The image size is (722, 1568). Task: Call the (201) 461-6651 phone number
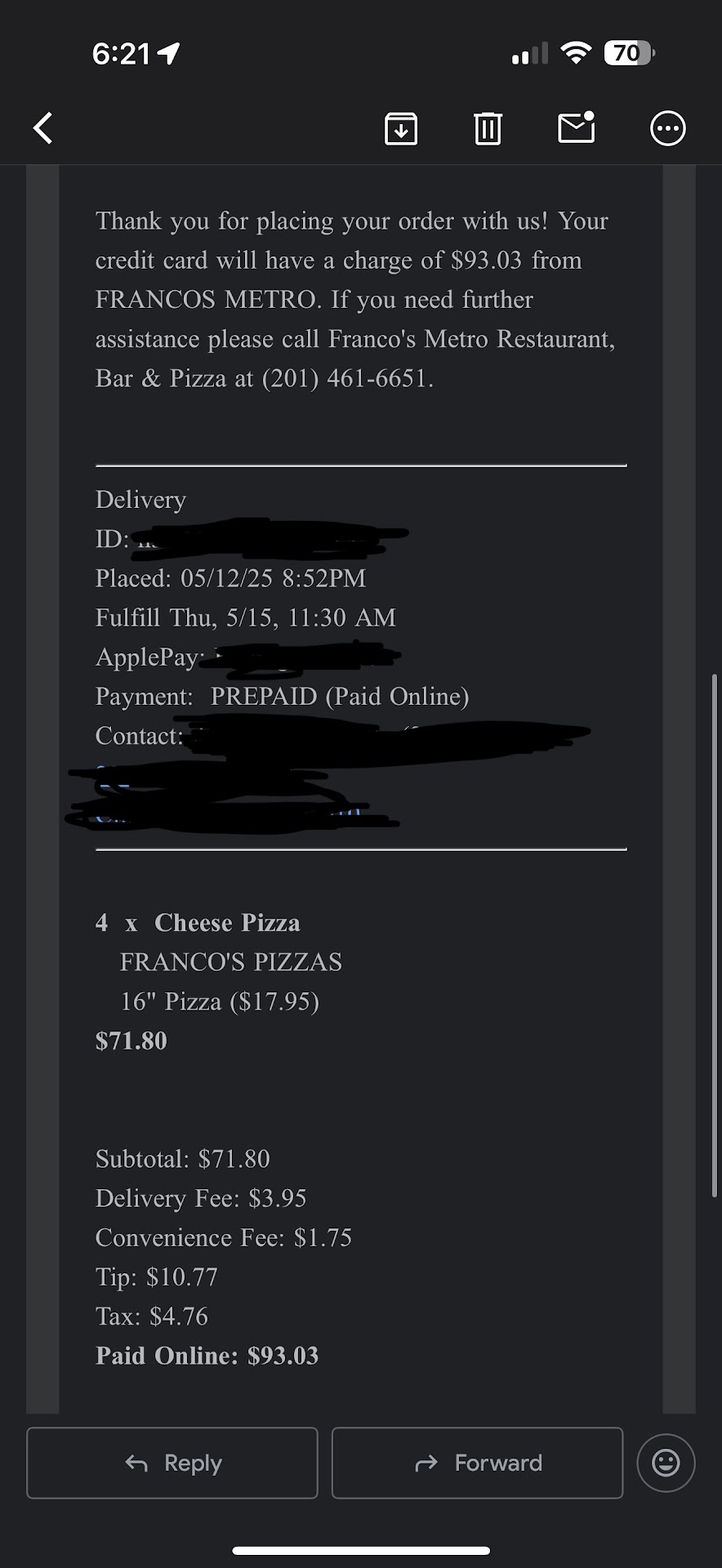click(347, 378)
